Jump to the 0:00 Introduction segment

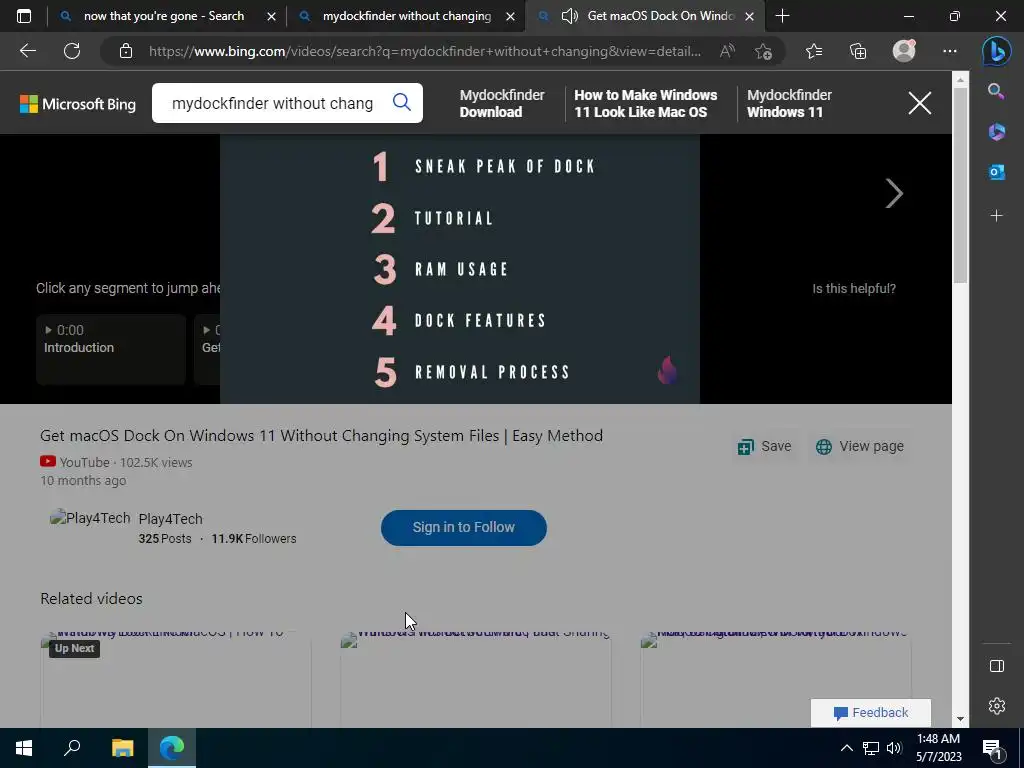(111, 349)
